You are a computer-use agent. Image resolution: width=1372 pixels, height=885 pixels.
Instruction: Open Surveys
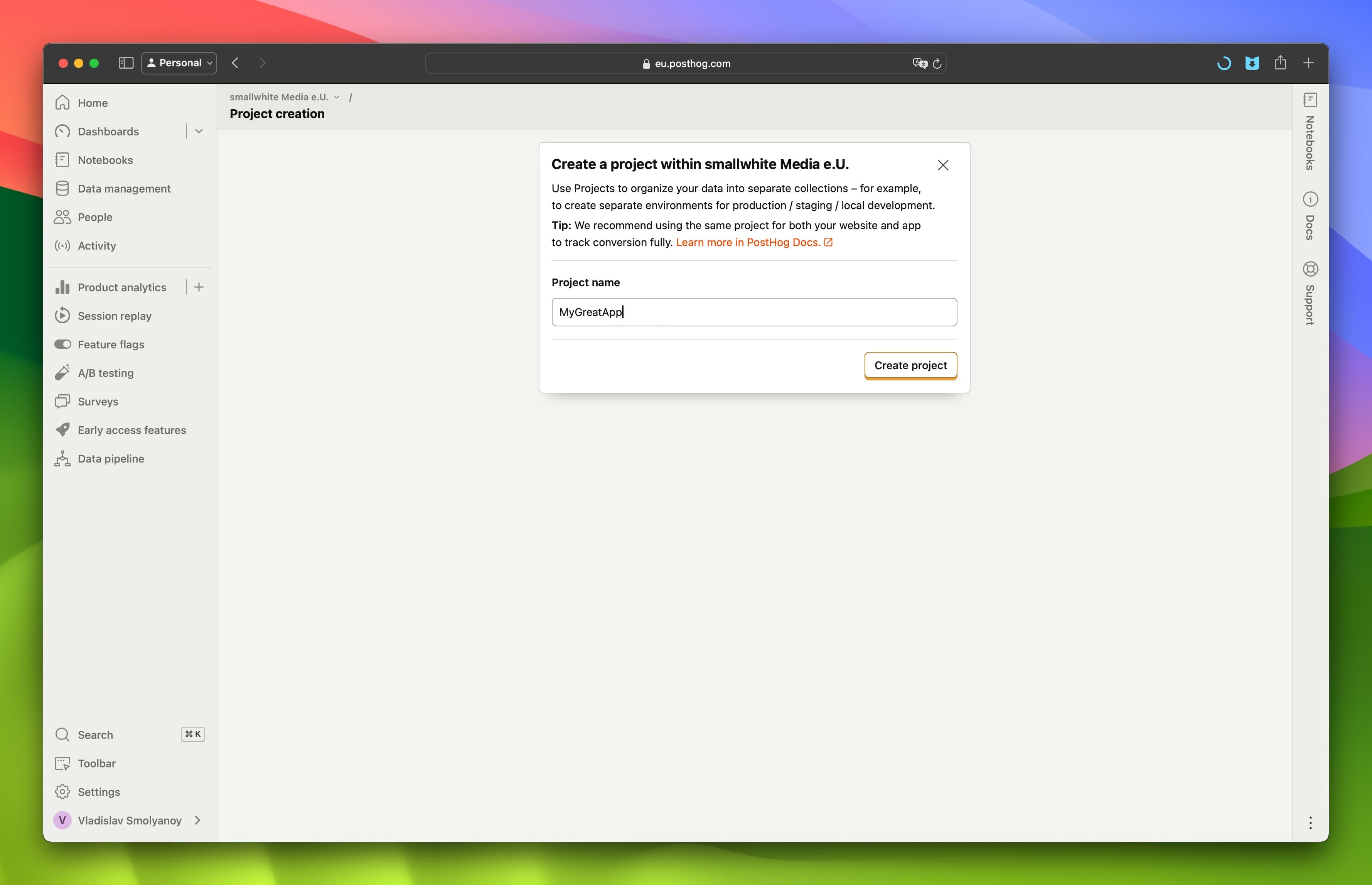coord(130,402)
